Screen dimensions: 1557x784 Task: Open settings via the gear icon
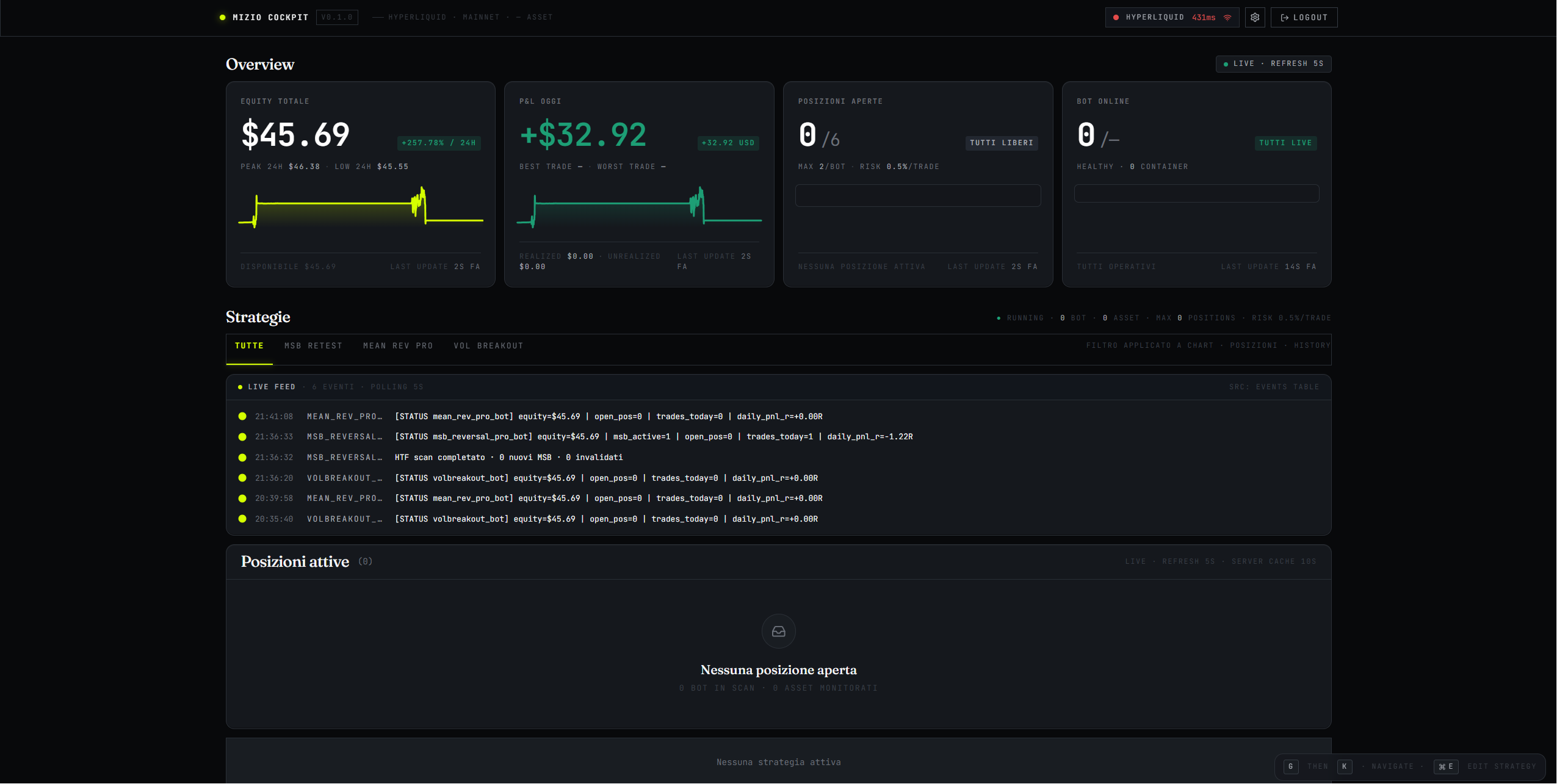point(1255,18)
